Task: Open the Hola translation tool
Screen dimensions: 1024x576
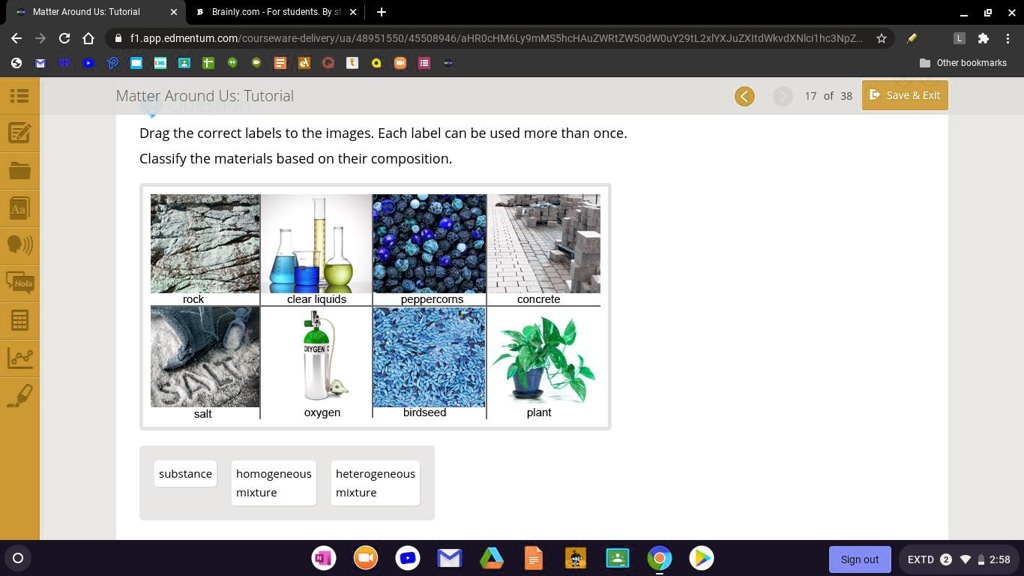Action: pos(20,283)
